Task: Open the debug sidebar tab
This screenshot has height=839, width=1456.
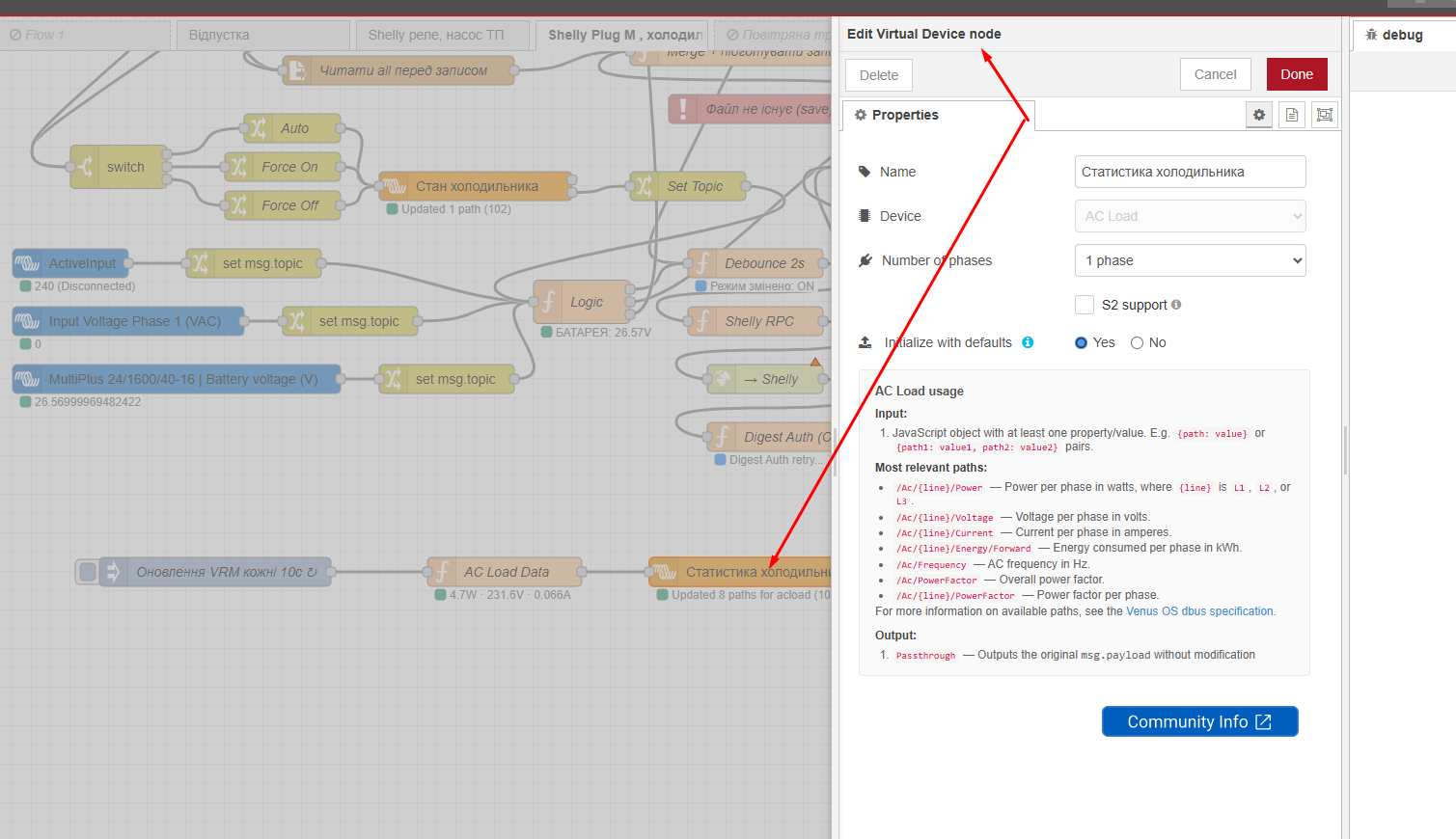Action: click(x=1401, y=35)
